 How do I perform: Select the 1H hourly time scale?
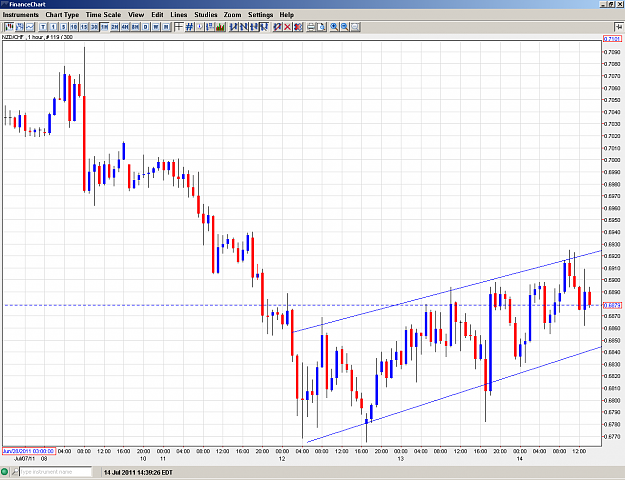tap(104, 27)
